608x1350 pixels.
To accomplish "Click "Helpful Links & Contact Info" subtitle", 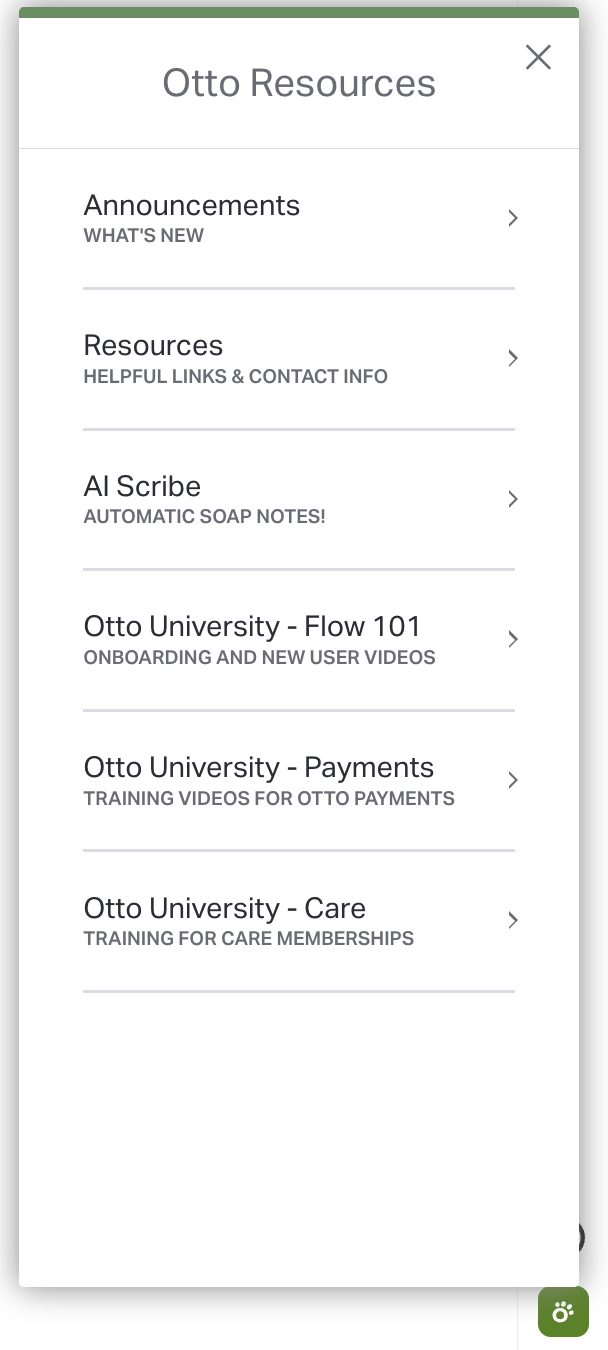I will tap(236, 377).
